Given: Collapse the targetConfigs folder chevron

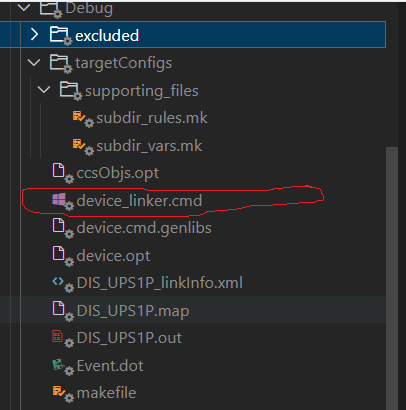Looking at the screenshot, I should point(34,62).
